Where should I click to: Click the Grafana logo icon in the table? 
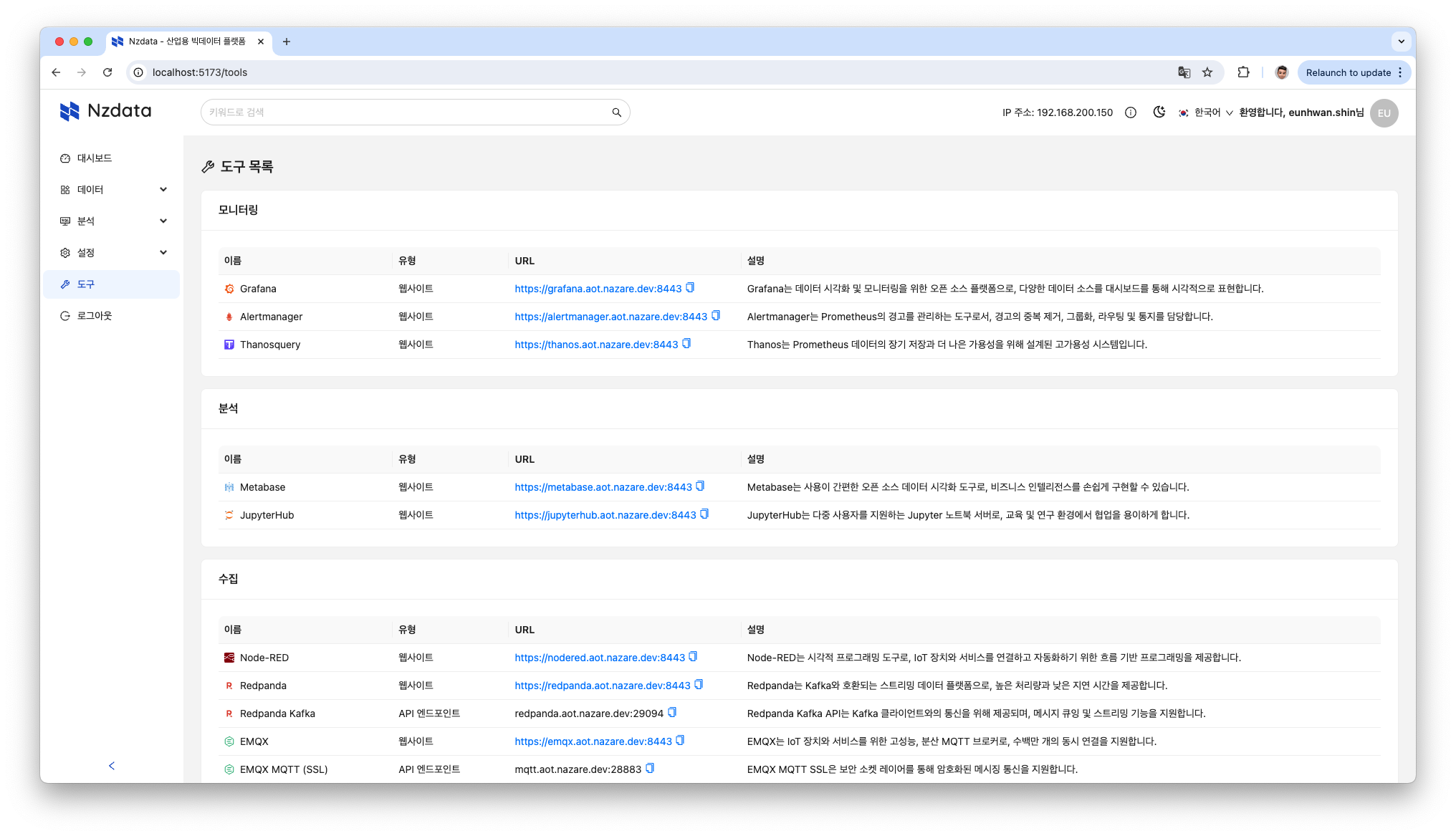coord(229,289)
